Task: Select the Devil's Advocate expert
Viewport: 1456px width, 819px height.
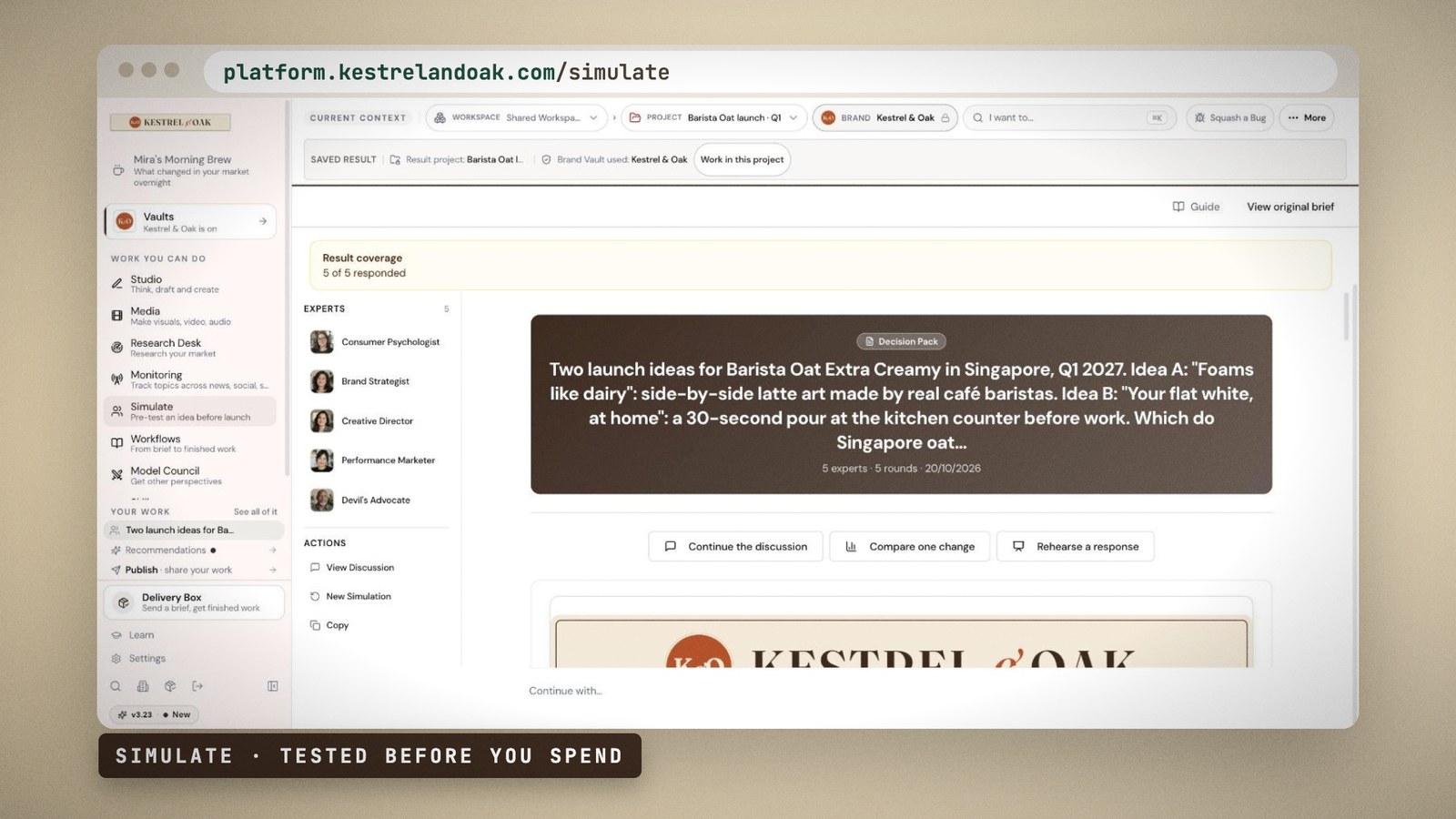Action: tap(361, 500)
